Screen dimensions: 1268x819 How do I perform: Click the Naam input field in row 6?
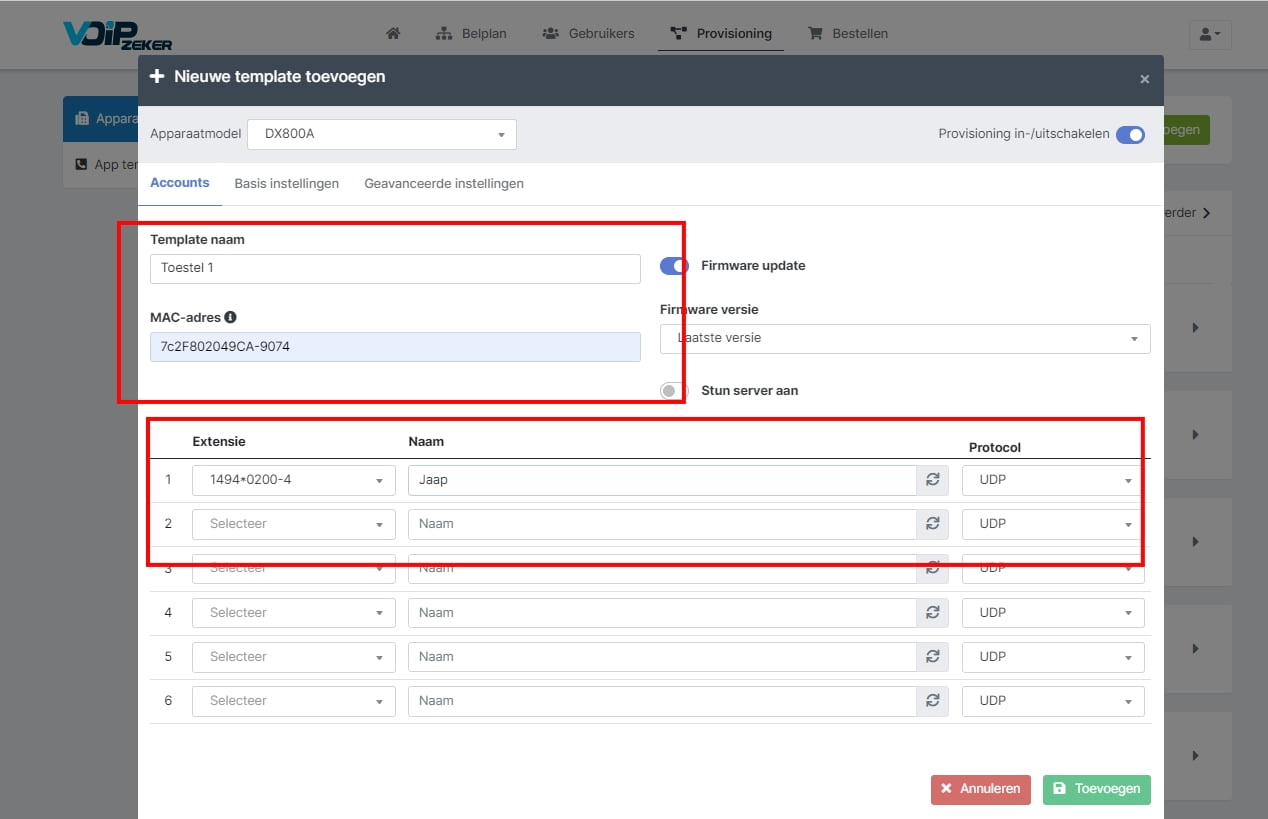tap(662, 701)
